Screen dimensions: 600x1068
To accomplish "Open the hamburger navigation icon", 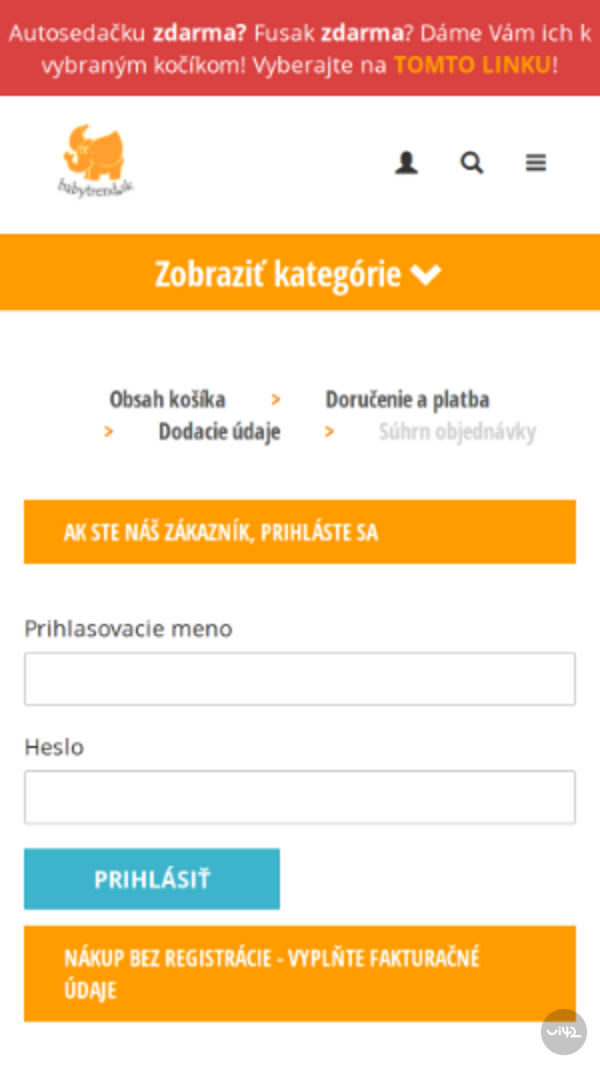I will pyautogui.click(x=536, y=162).
